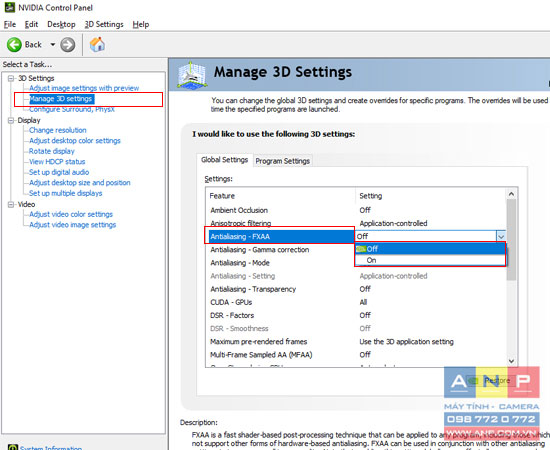Click Ambient Occlusion's Off setting value
Screen dimensions: 550x450
pyautogui.click(x=365, y=210)
